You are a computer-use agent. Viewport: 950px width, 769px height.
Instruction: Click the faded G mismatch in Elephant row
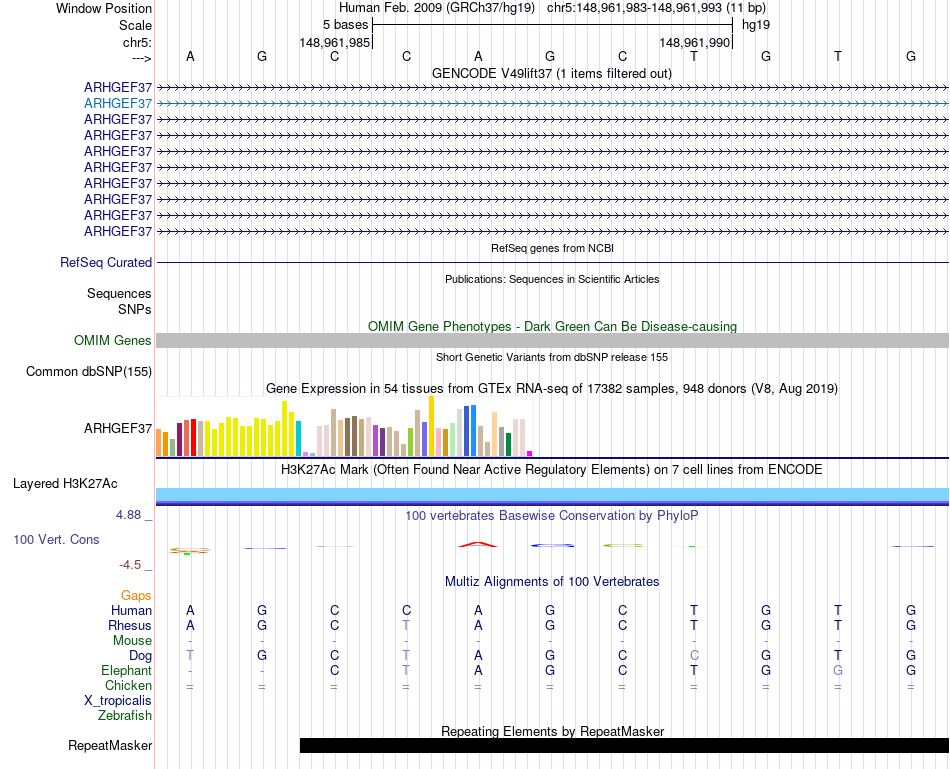pos(838,670)
